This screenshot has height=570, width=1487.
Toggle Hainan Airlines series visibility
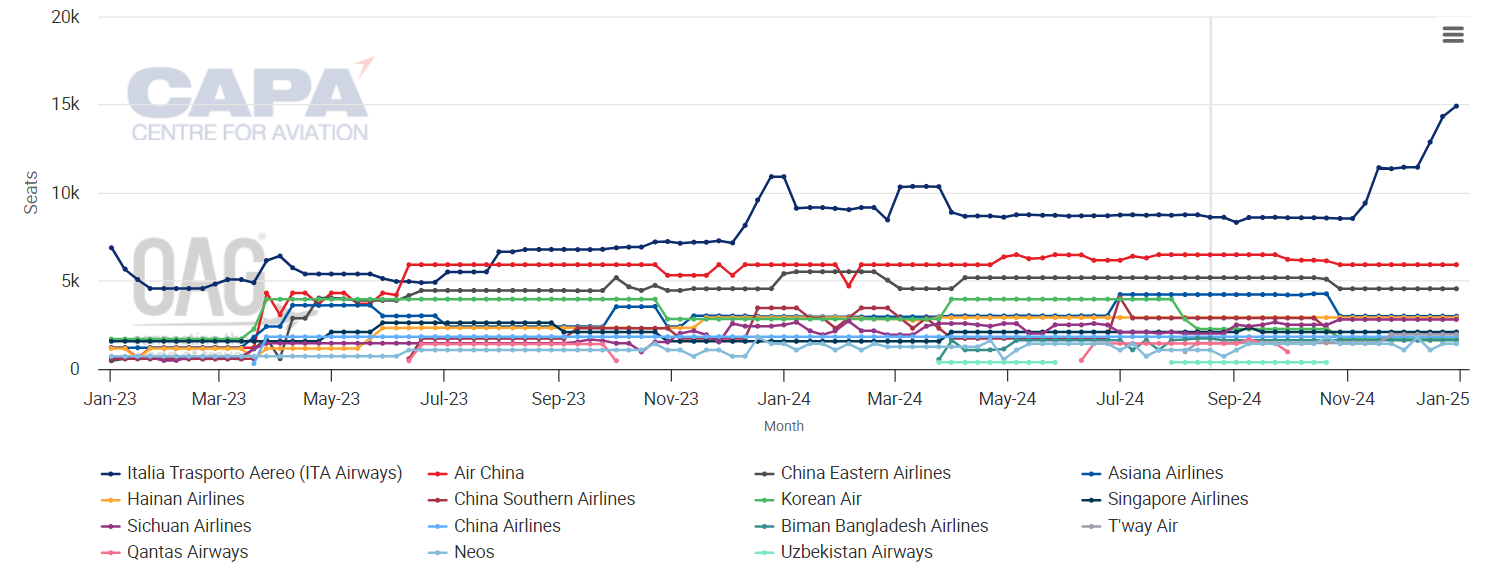(x=185, y=499)
